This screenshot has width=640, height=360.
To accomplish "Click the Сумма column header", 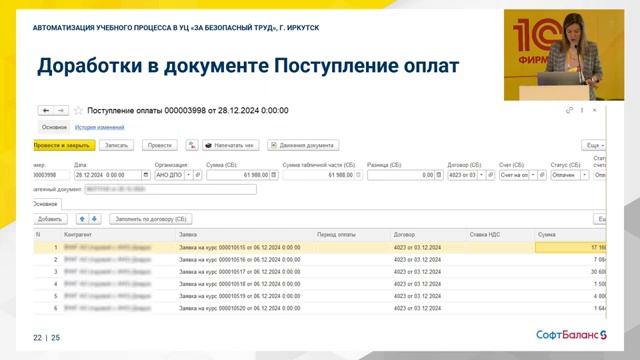I will point(570,235).
